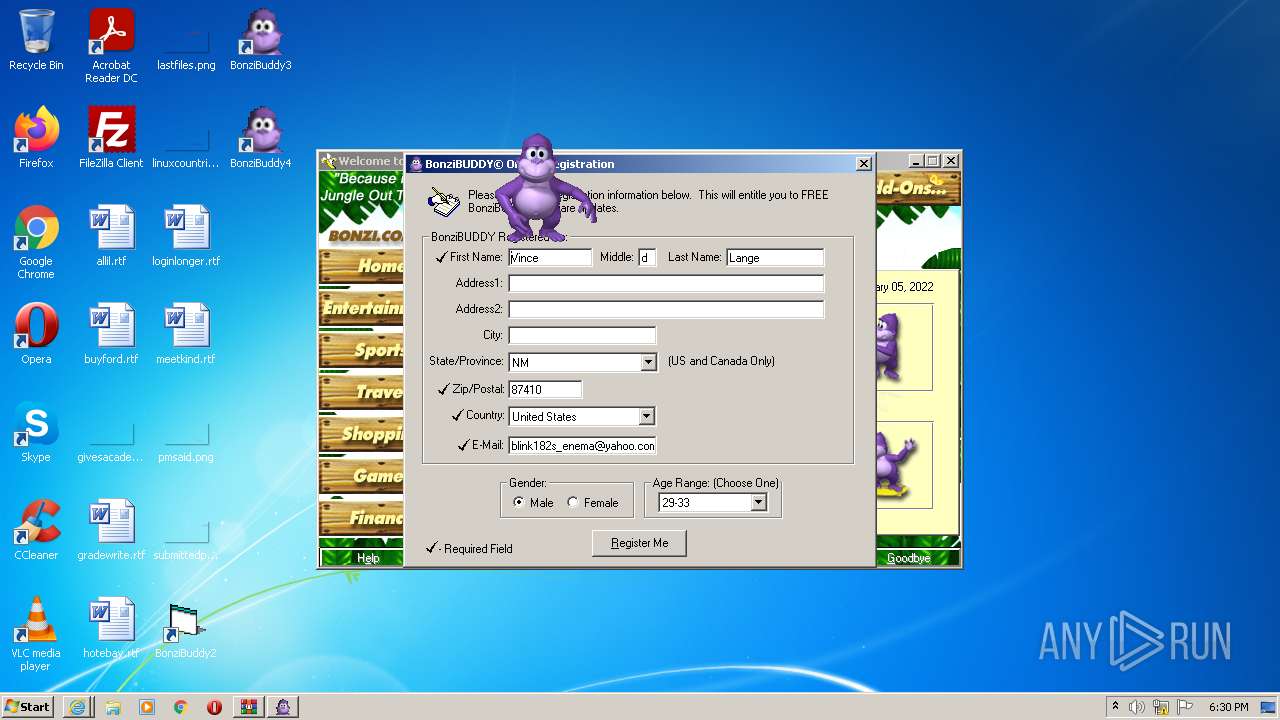The width and height of the screenshot is (1280, 720).
Task: Click the Opera icon in taskbar
Action: point(214,707)
